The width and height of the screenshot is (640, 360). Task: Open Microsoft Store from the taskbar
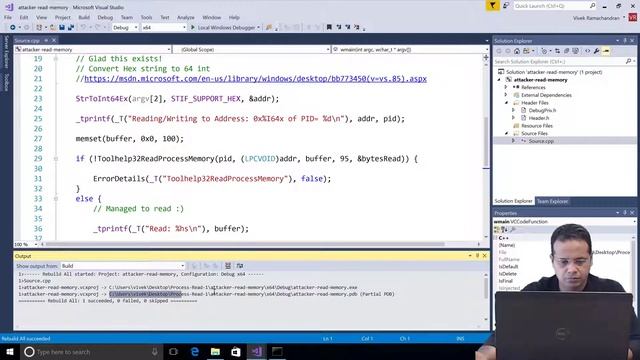(236, 351)
